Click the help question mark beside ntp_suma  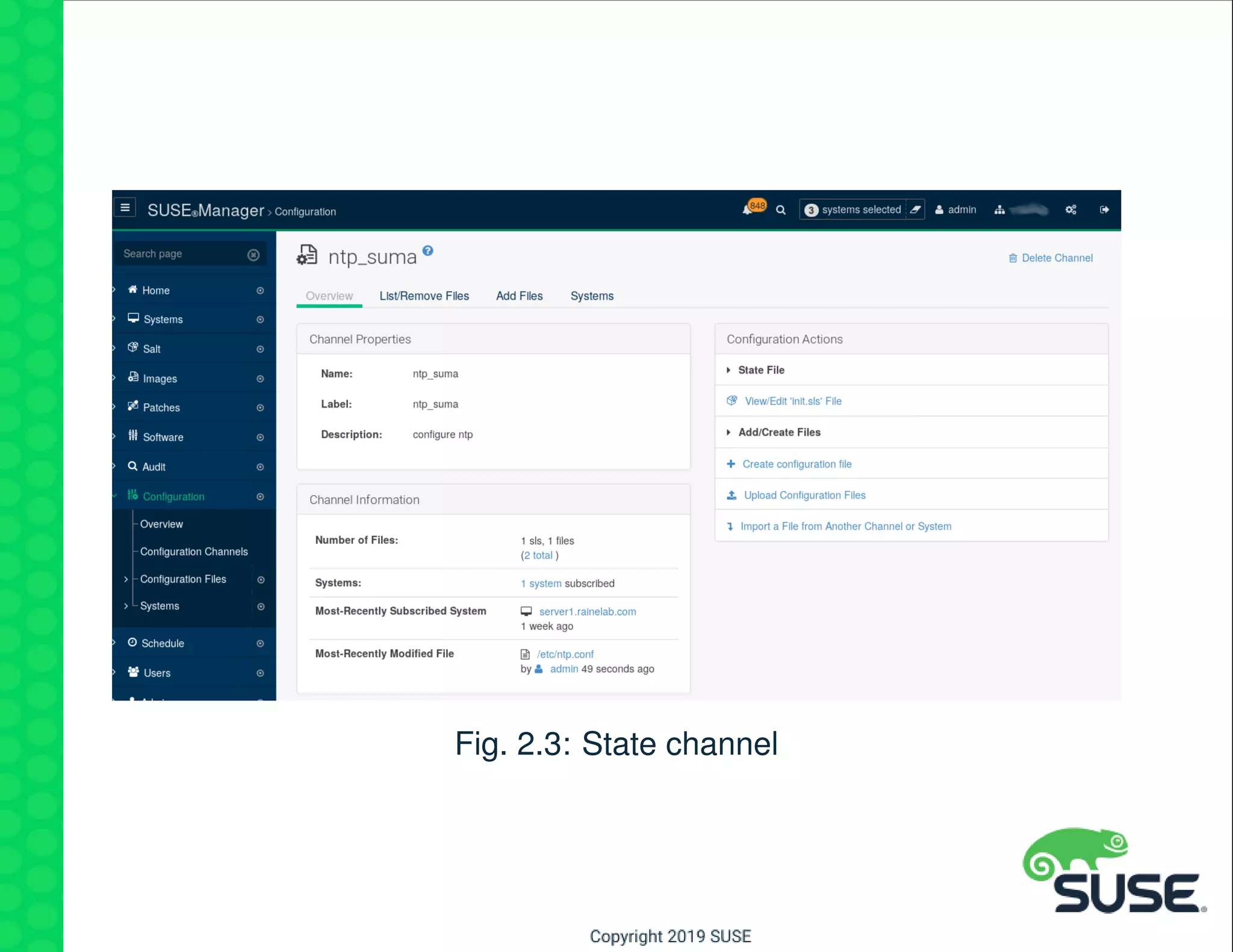click(x=427, y=250)
